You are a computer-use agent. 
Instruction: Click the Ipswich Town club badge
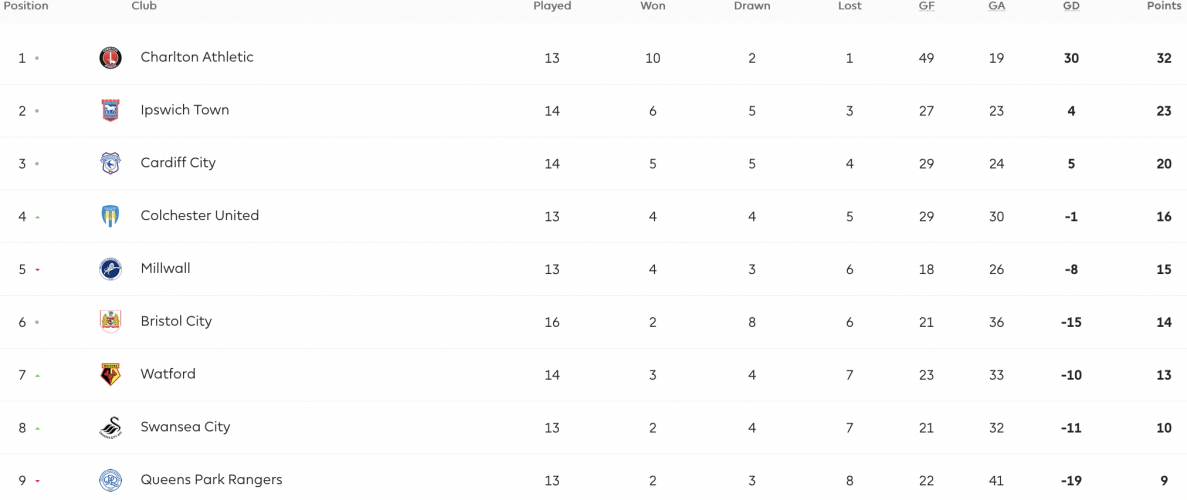tap(111, 111)
